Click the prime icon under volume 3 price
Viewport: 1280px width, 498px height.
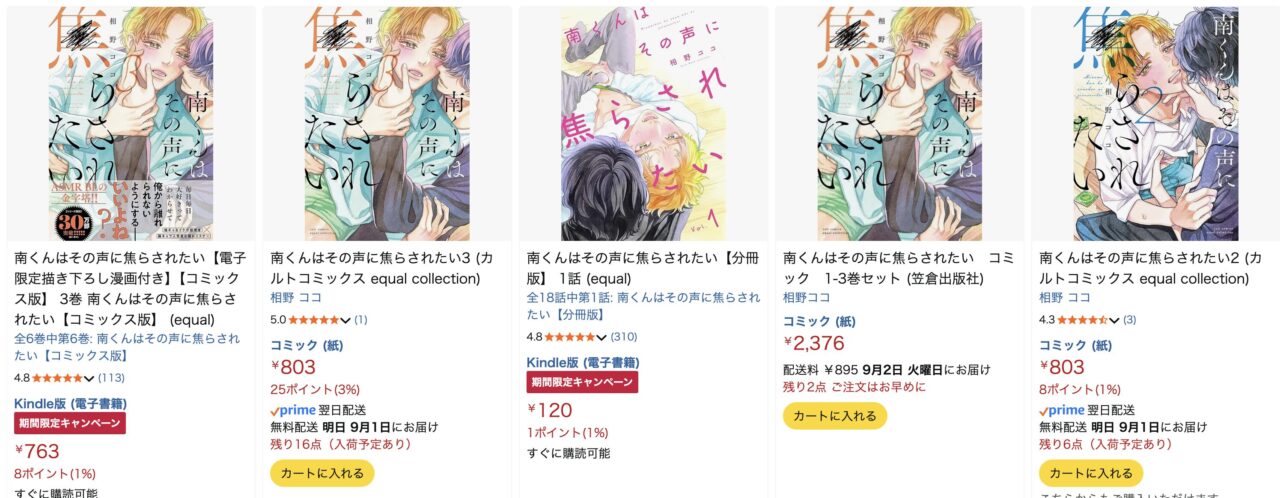(292, 410)
